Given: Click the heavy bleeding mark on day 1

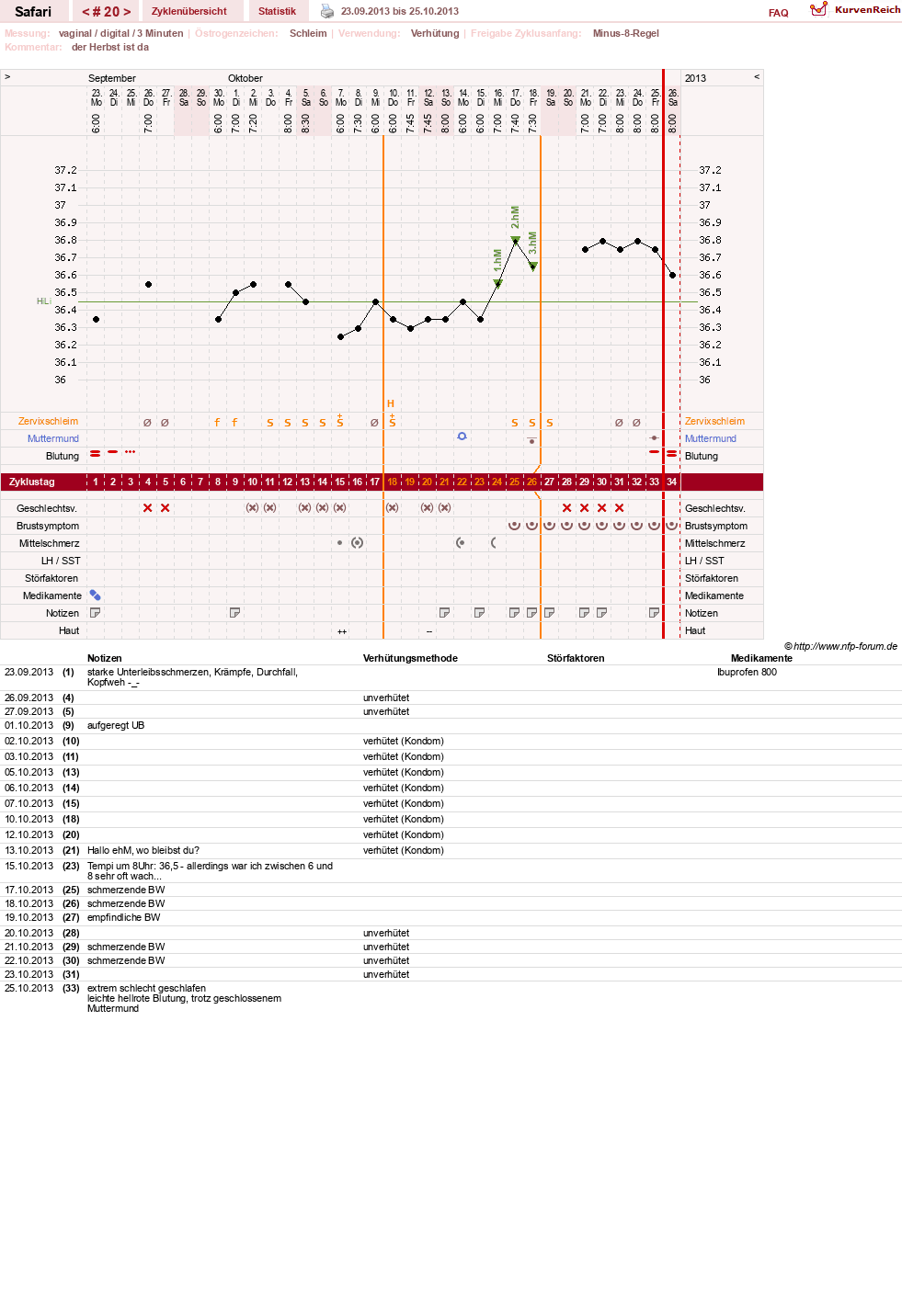Looking at the screenshot, I should click(x=95, y=454).
